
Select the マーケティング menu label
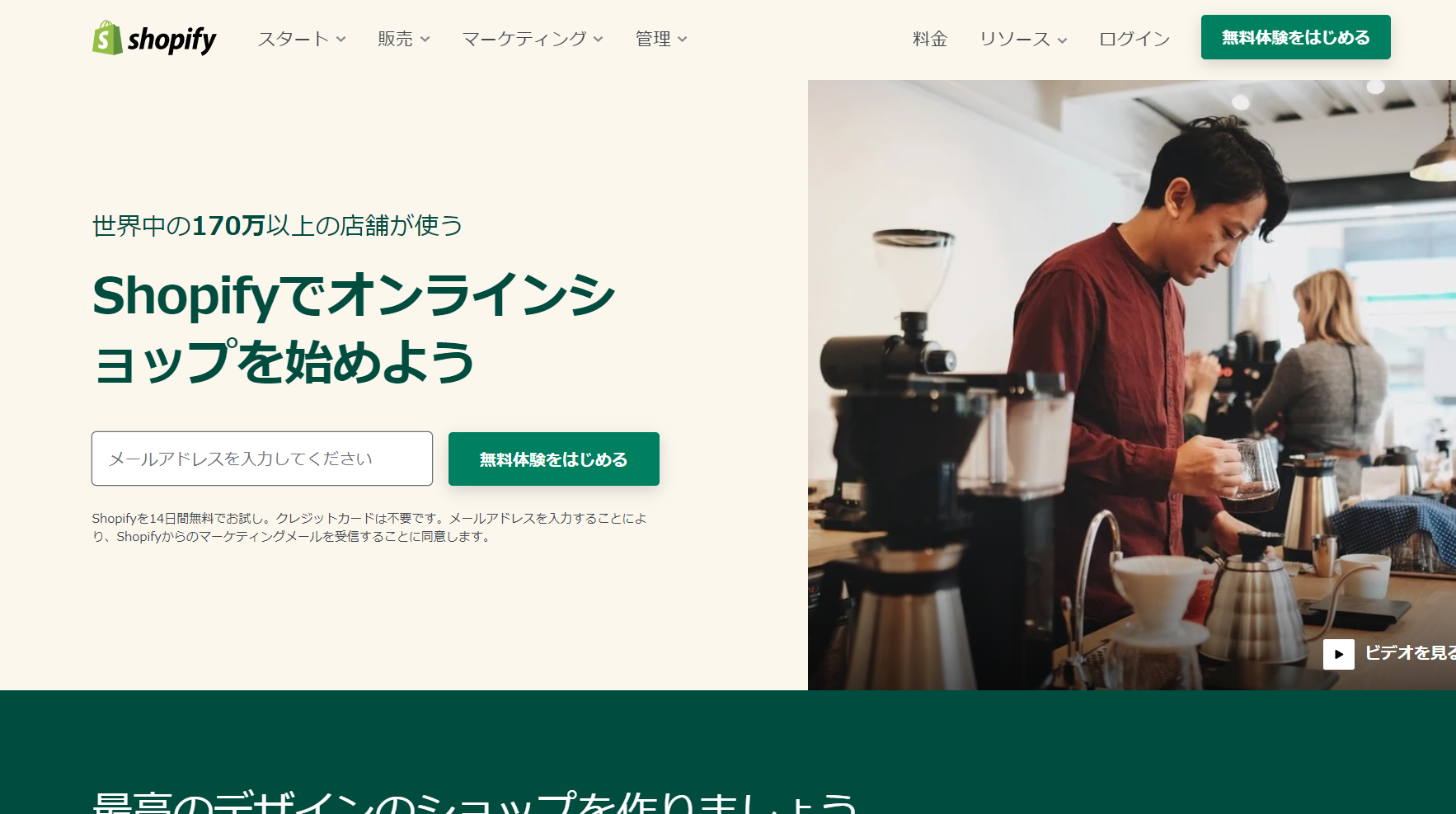point(524,39)
